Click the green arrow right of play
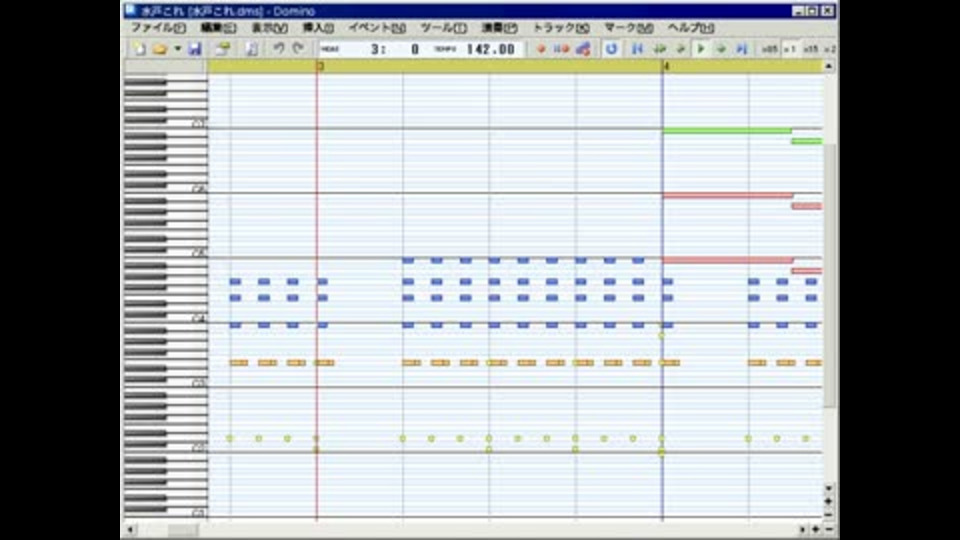 point(721,49)
